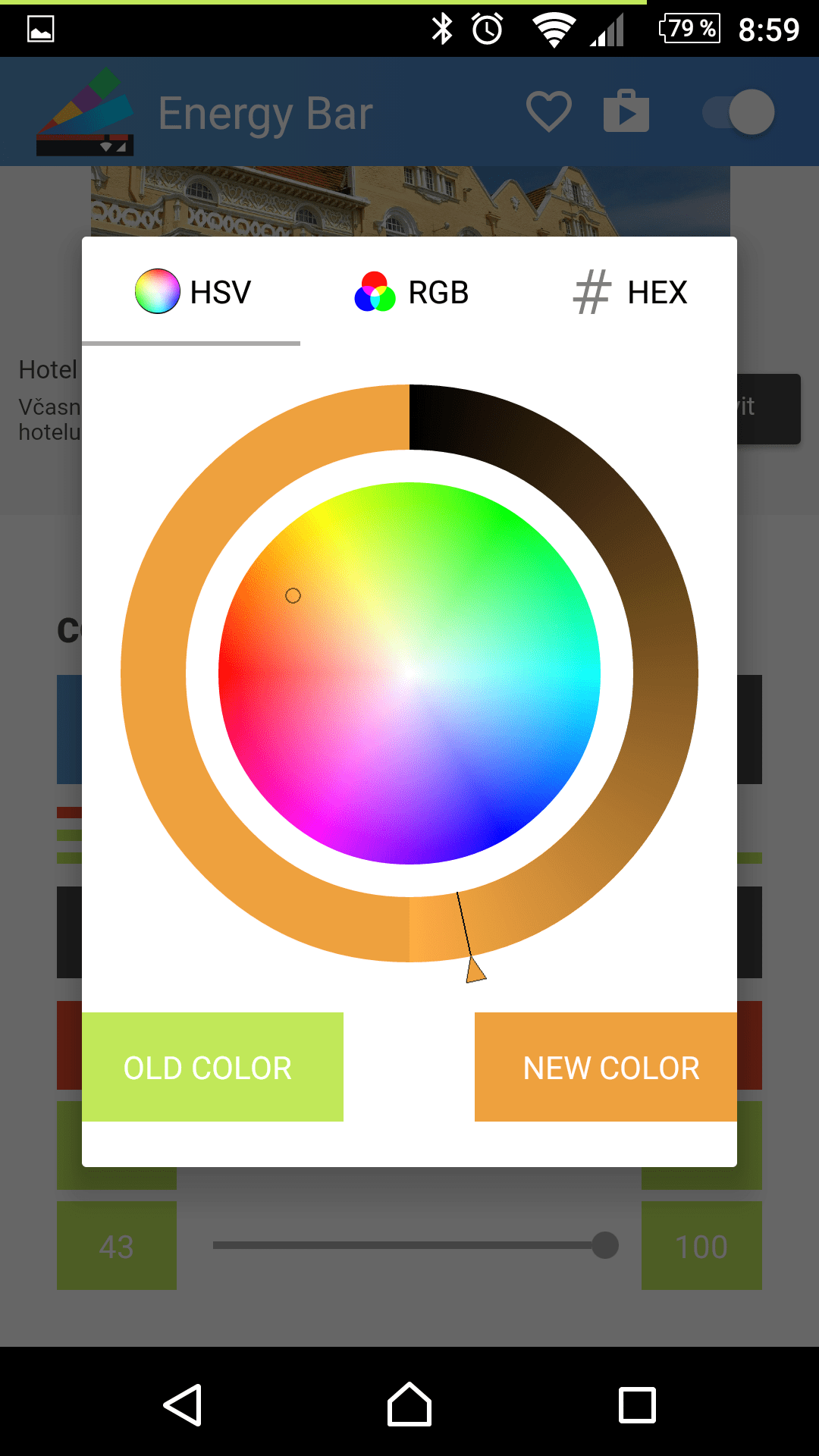Go back with Android back button
This screenshot has height=1456, width=819.
point(183,1404)
